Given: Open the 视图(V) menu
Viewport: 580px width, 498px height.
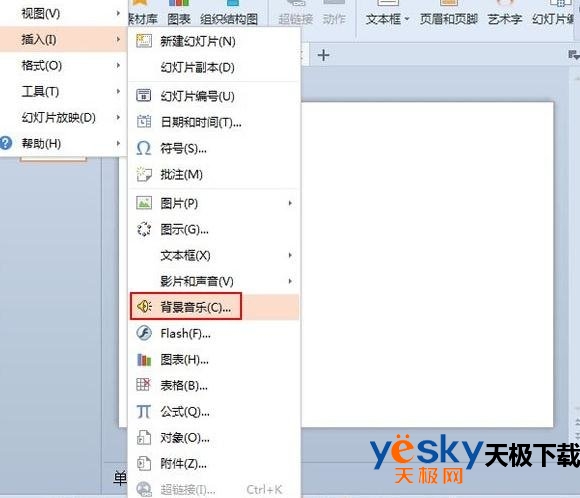Looking at the screenshot, I should (x=63, y=13).
